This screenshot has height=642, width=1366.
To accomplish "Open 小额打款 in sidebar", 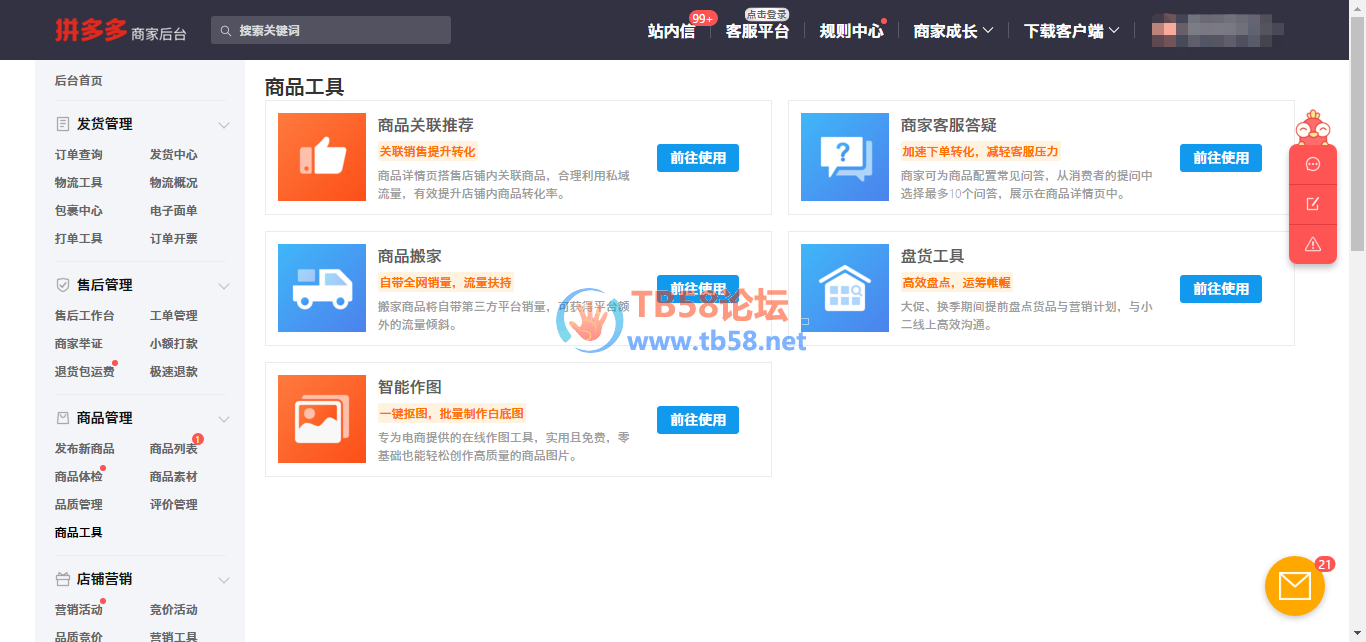I will [x=174, y=344].
